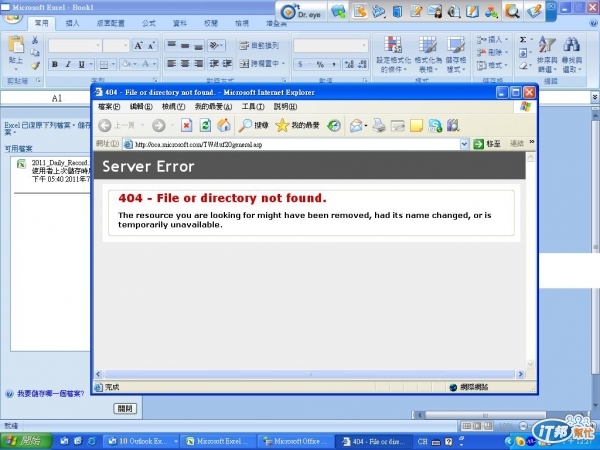Screen dimensions: 600x450
Task: Click the History icon in Internet Explorer
Action: coord(334,125)
